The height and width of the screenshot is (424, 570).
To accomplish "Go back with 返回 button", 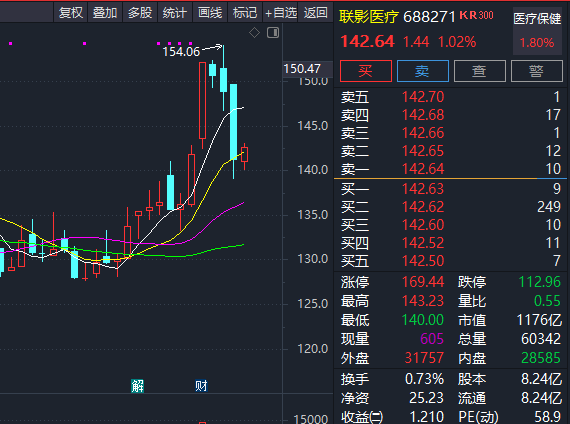I will coord(315,13).
